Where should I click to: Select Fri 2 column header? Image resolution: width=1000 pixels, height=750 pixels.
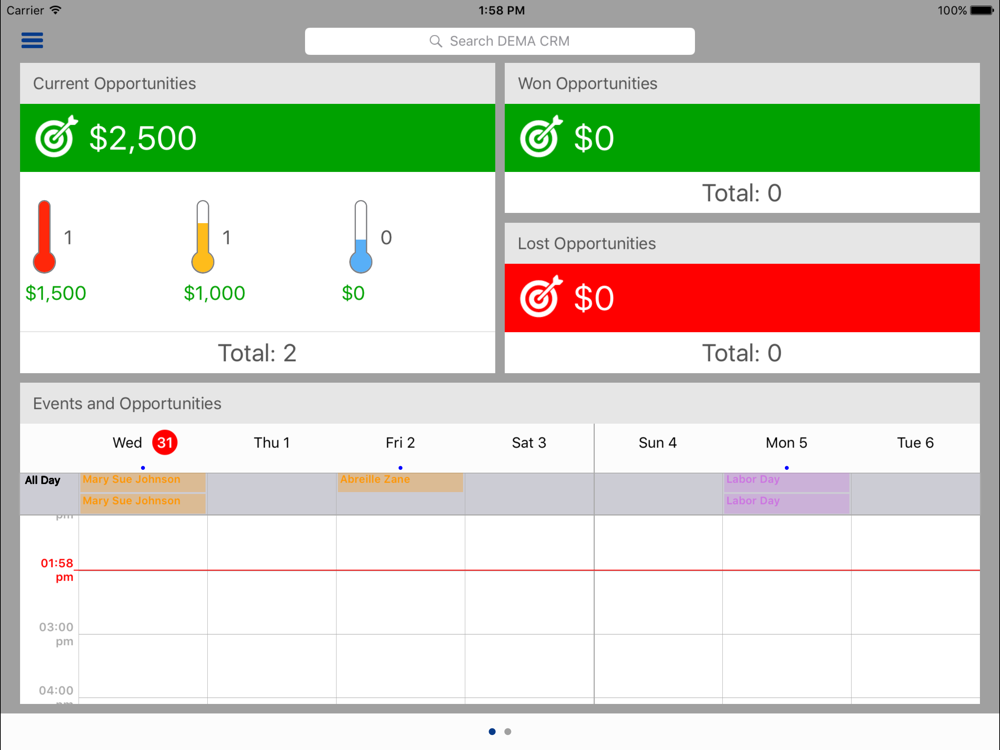pyautogui.click(x=400, y=443)
